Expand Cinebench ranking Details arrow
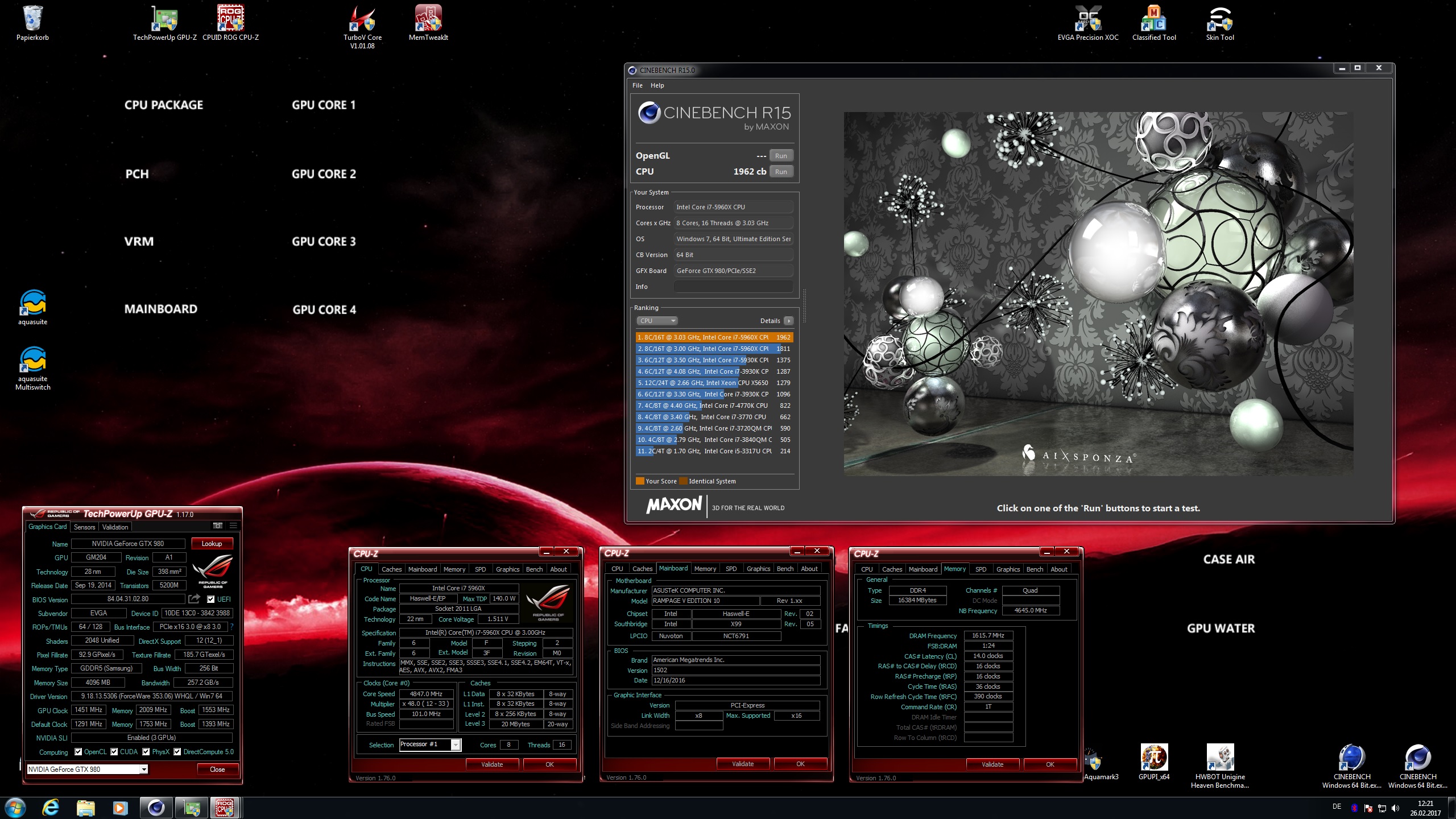 tap(788, 321)
